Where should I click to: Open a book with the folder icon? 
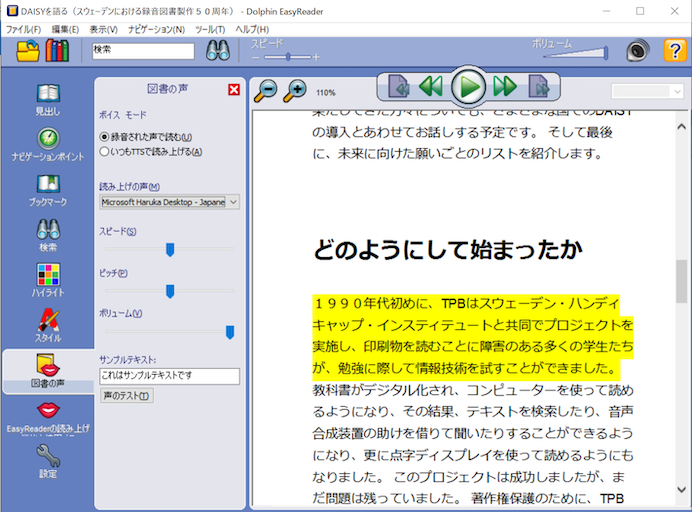(28, 50)
